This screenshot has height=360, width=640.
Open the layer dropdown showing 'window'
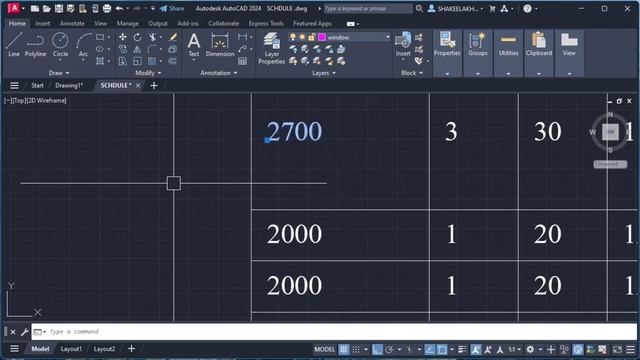[340, 37]
